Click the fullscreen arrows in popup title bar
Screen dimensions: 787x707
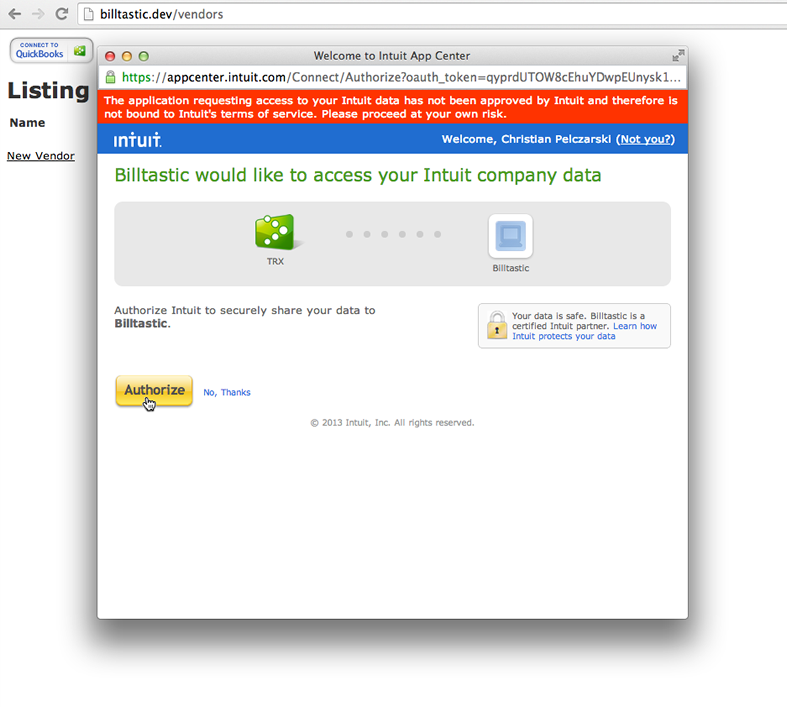coord(678,56)
